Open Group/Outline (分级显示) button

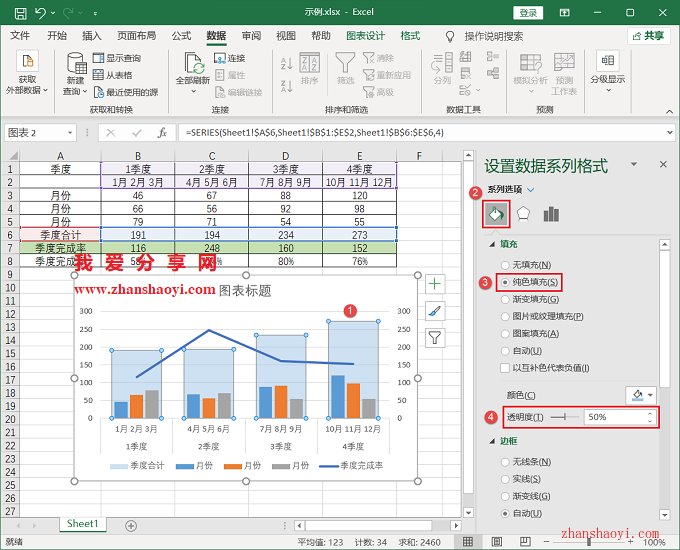click(x=608, y=73)
